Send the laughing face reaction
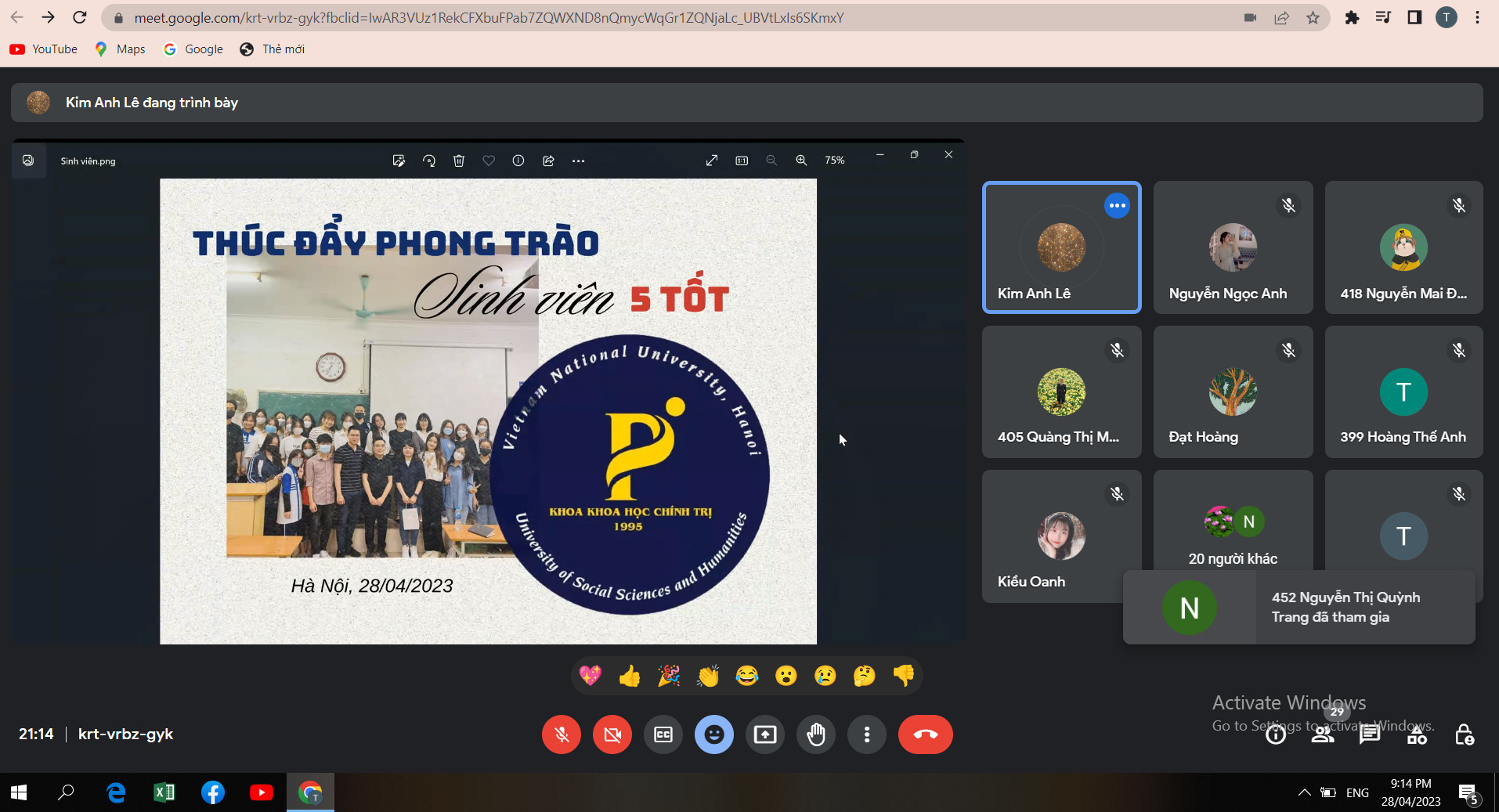 coord(747,675)
